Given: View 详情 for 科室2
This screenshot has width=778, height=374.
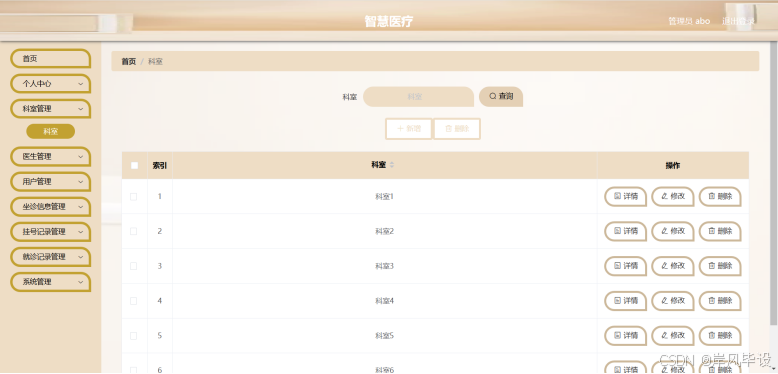Looking at the screenshot, I should tap(626, 231).
